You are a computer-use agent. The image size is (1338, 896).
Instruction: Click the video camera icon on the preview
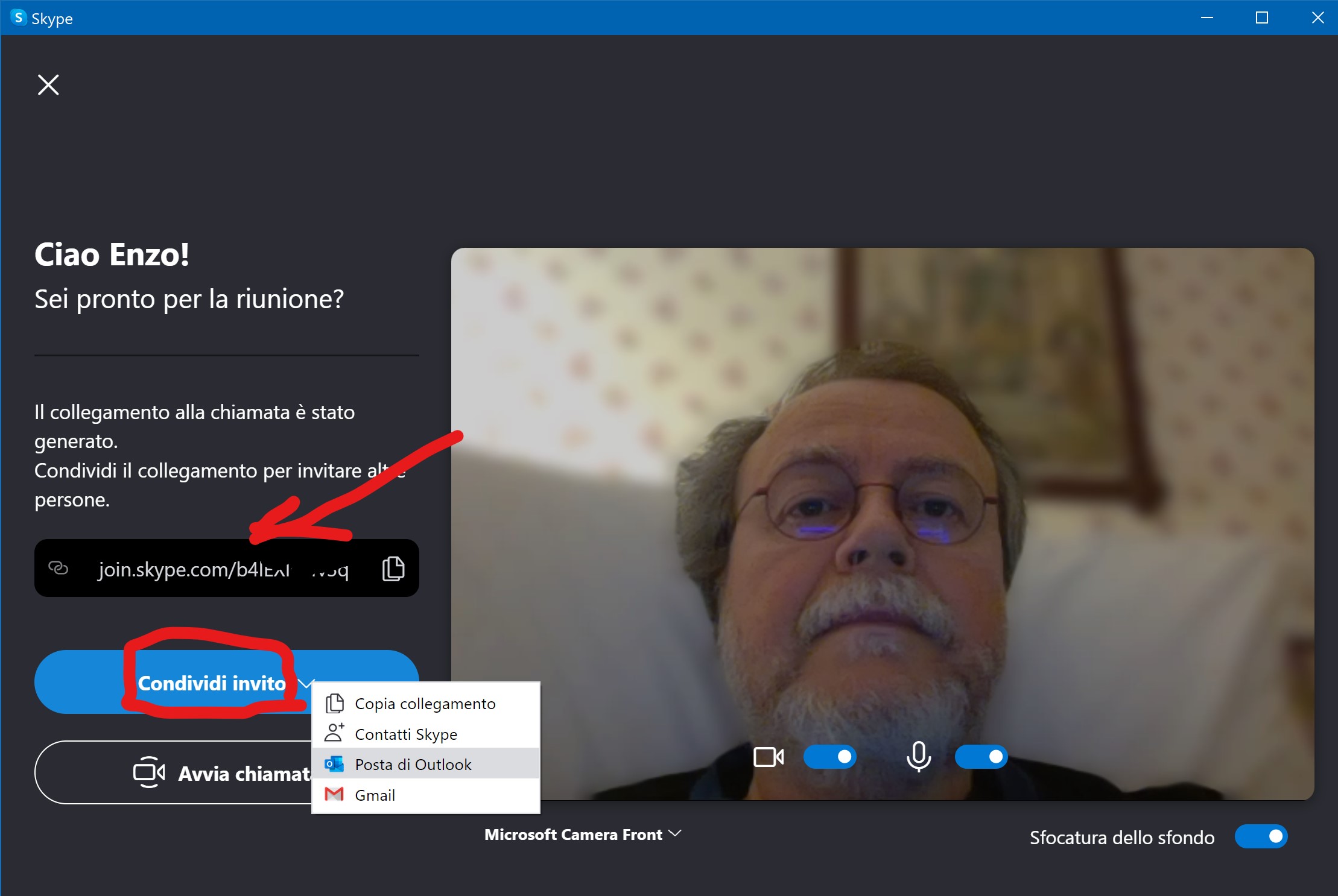[x=769, y=757]
